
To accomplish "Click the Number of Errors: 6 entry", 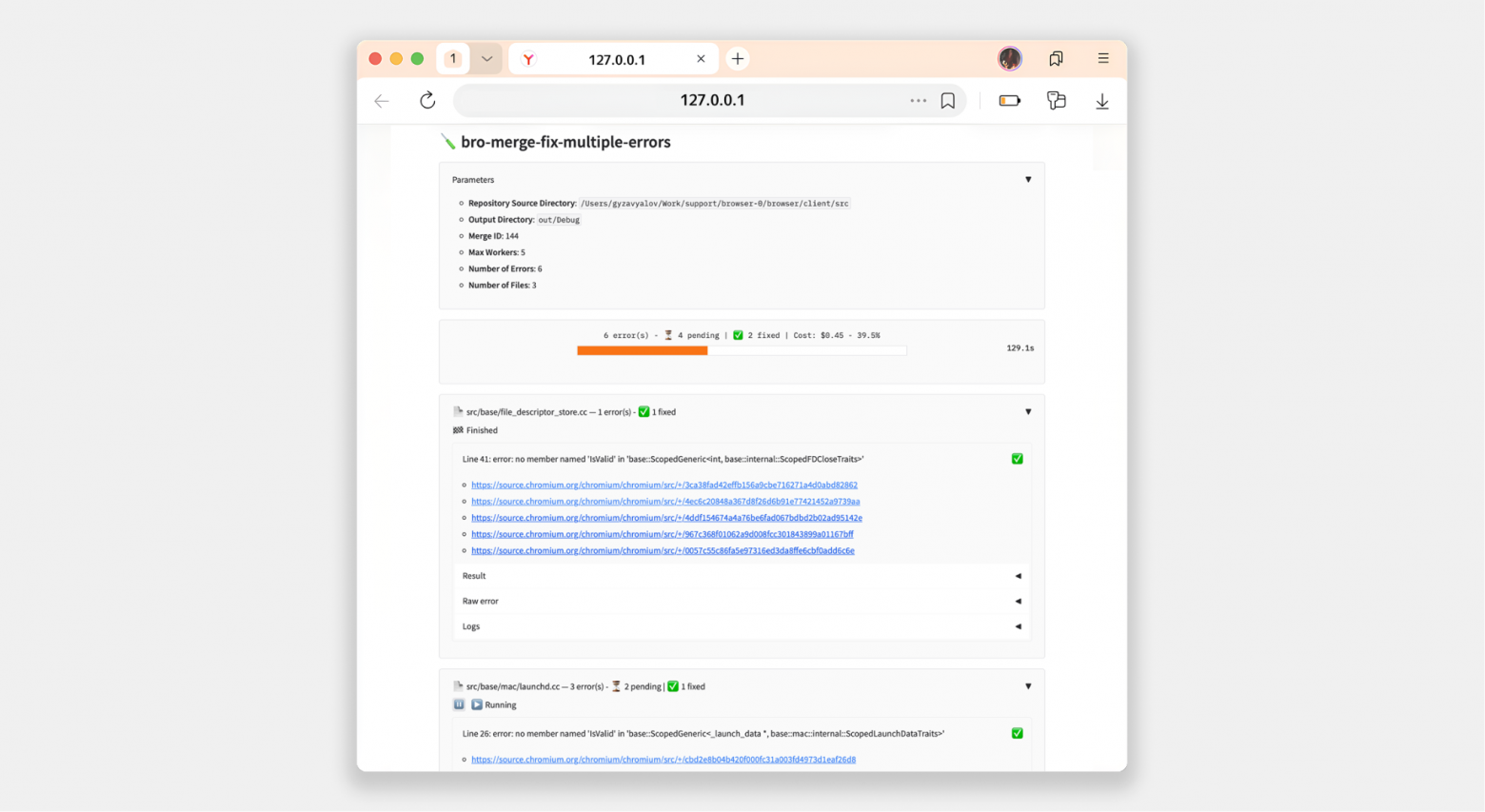I will coord(505,268).
